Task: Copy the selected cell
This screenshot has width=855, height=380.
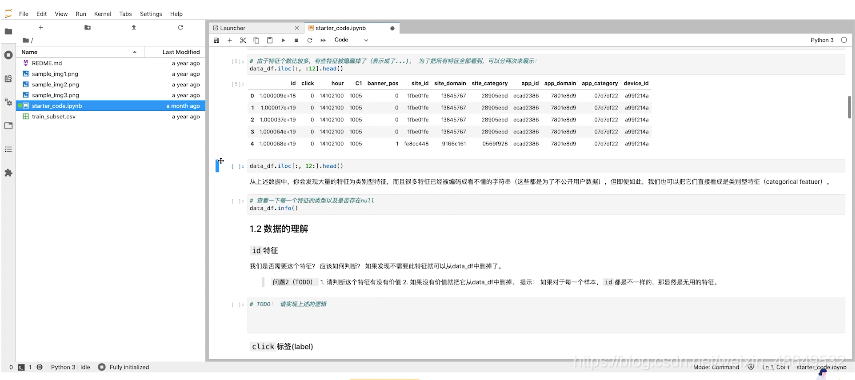Action: click(256, 40)
